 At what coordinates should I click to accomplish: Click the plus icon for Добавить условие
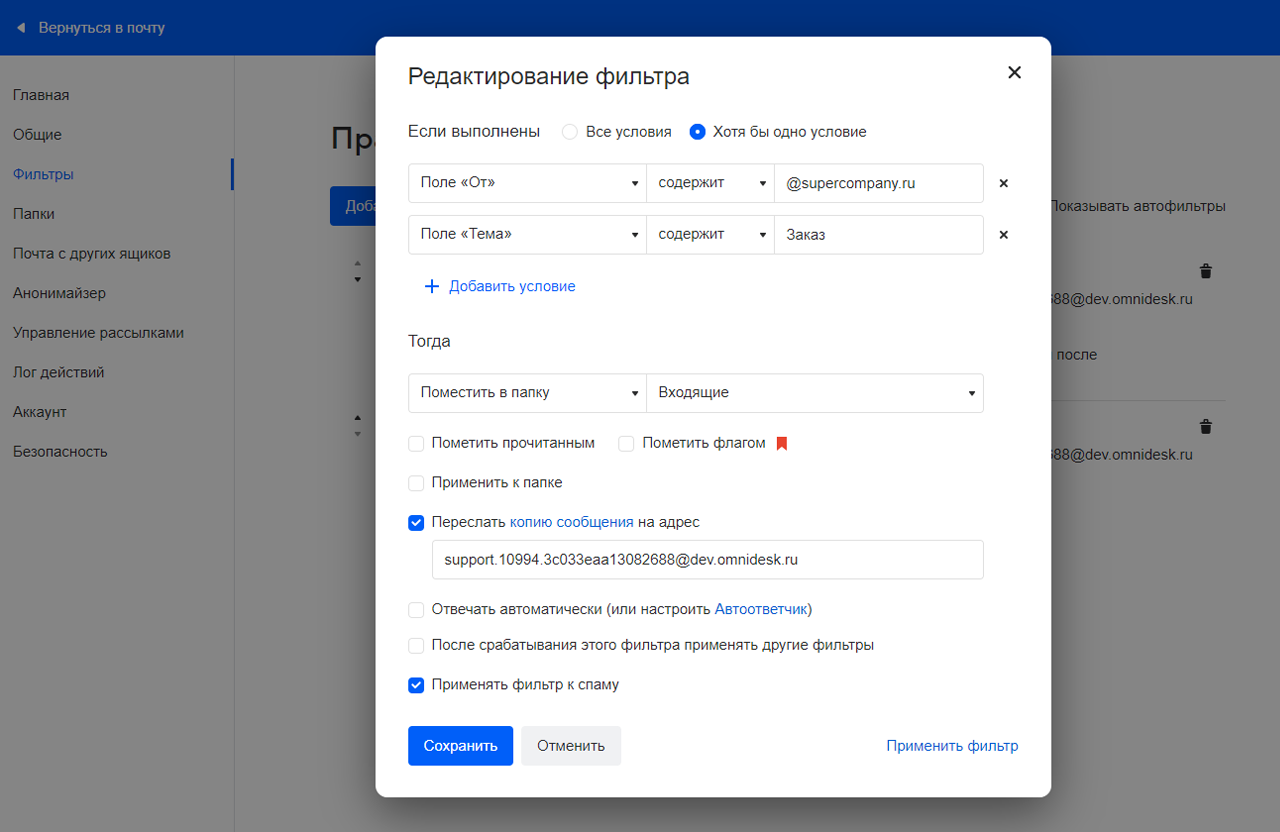click(x=432, y=286)
